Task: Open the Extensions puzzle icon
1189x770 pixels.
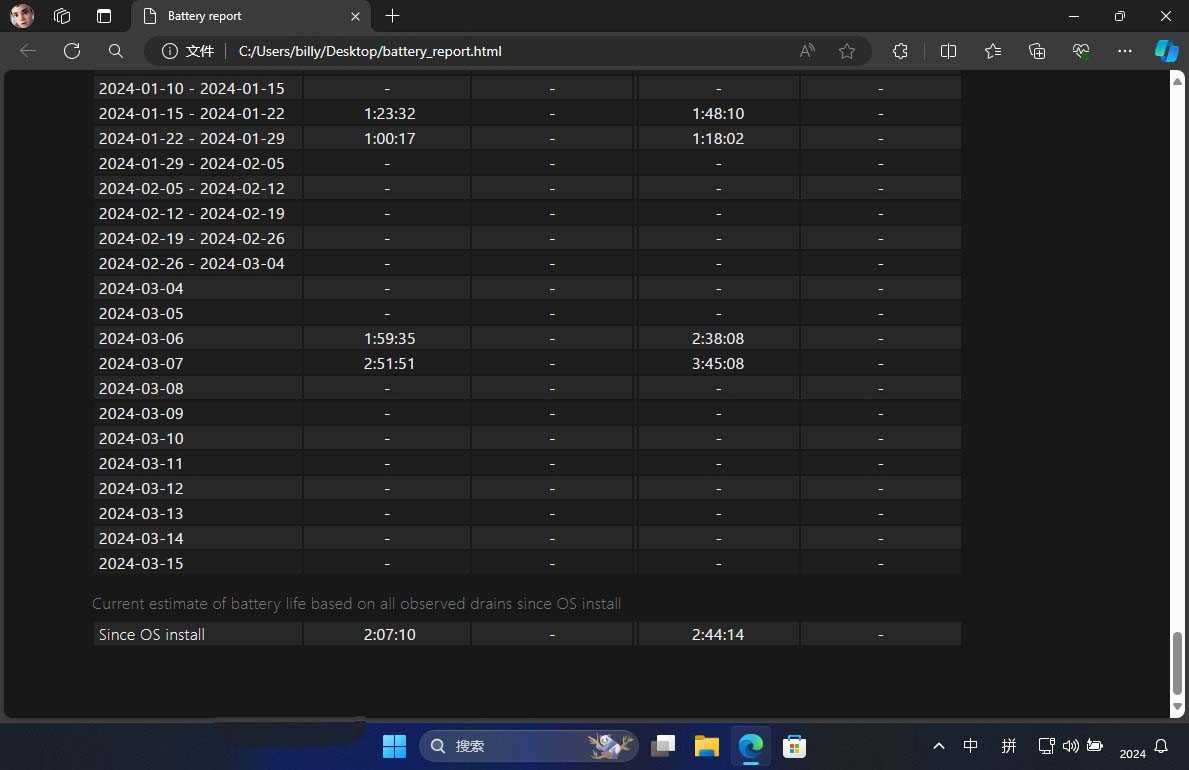Action: click(x=900, y=51)
